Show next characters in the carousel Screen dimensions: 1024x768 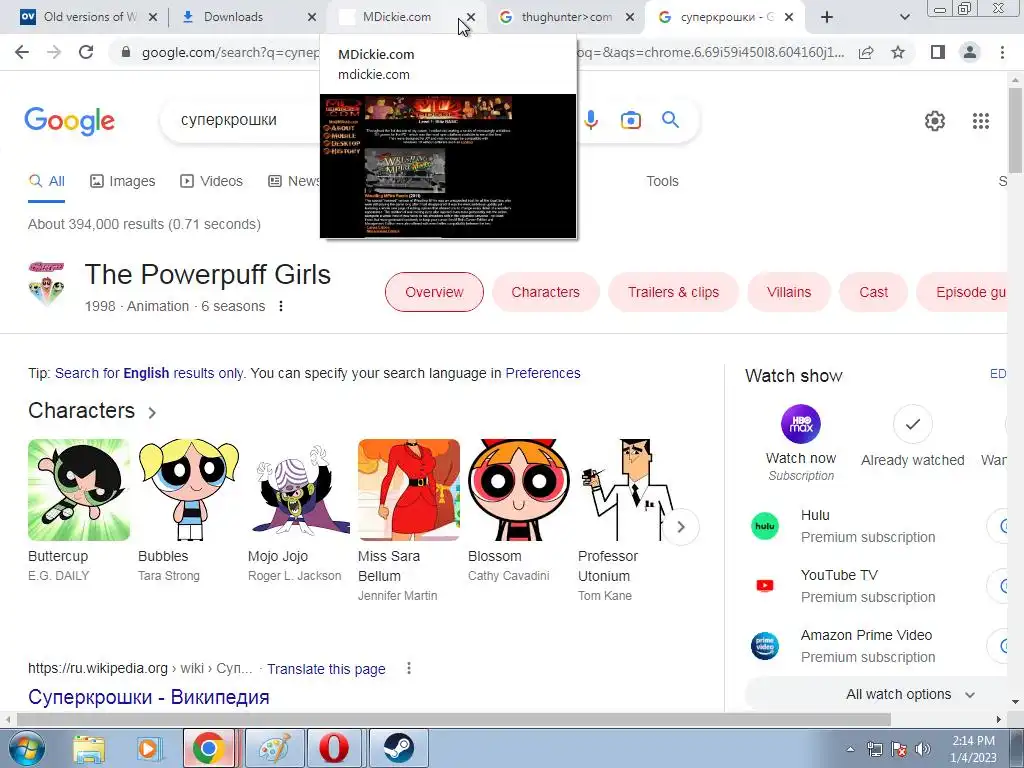pos(680,527)
